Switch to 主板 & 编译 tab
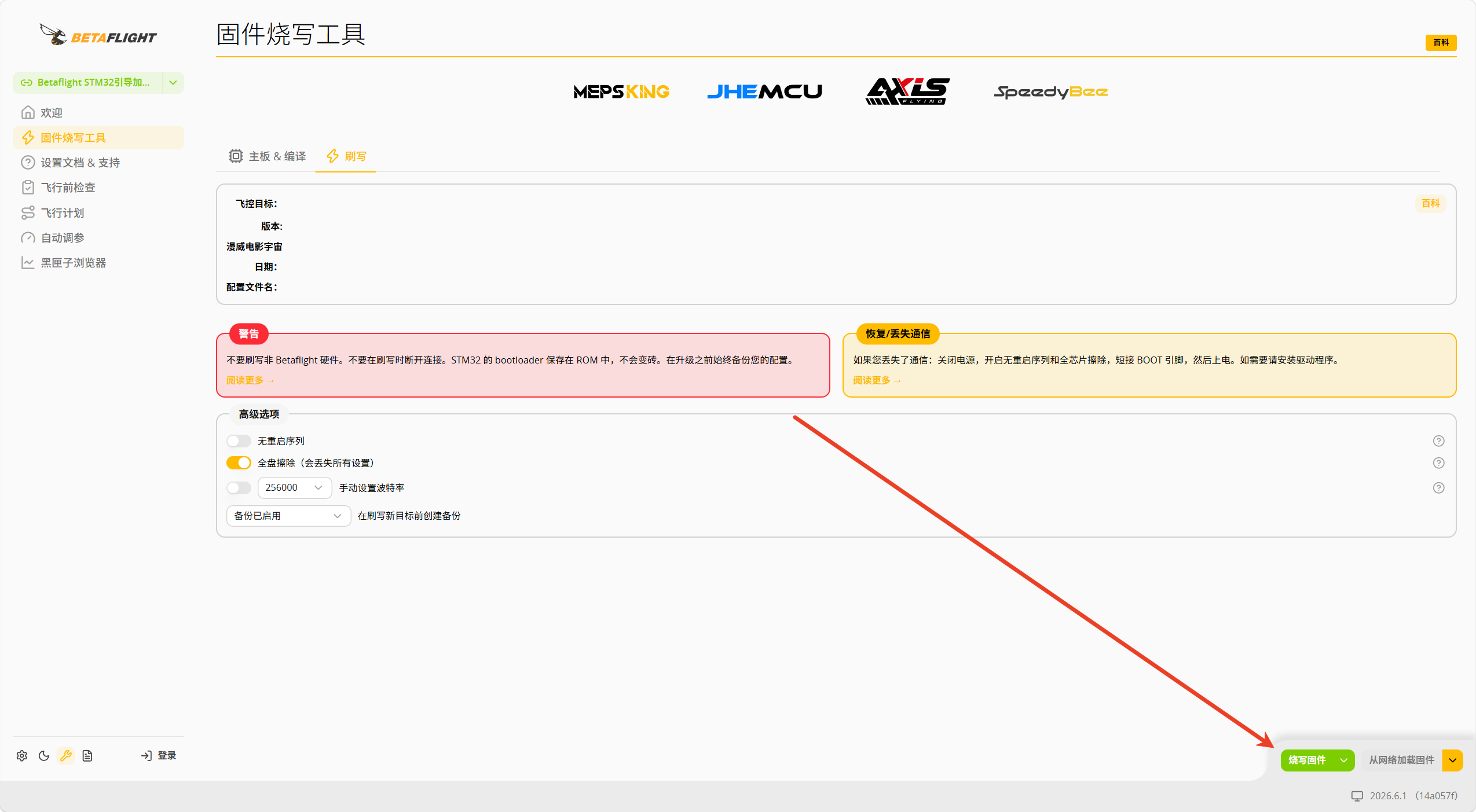Image resolution: width=1476 pixels, height=812 pixels. (267, 156)
